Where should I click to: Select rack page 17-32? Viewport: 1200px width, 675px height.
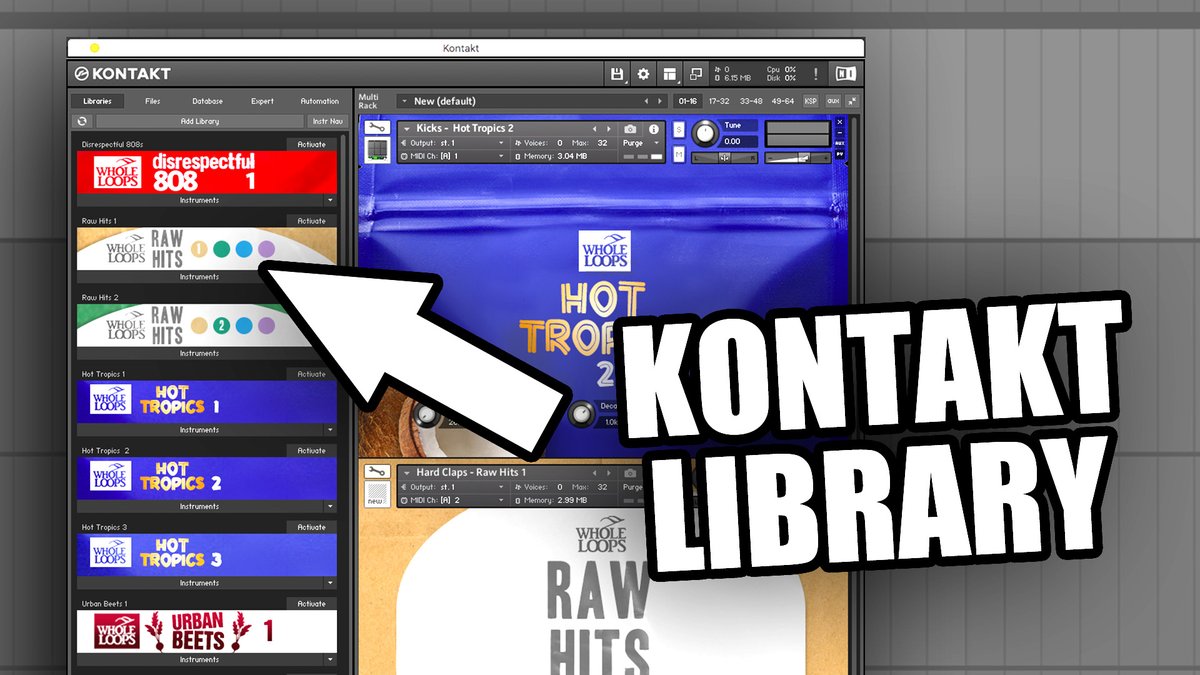click(x=719, y=101)
